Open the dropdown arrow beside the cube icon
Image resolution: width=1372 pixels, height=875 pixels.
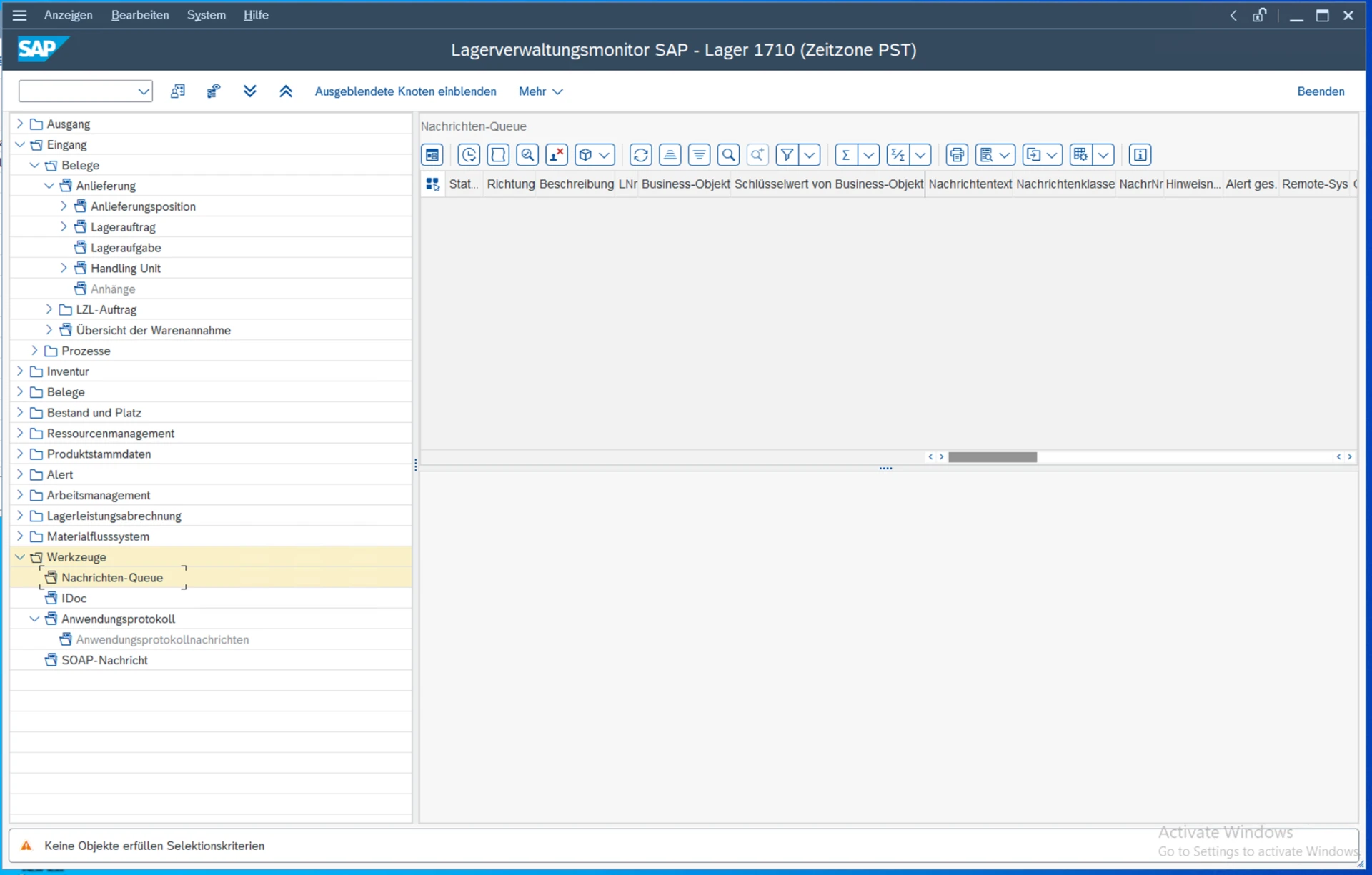click(x=605, y=155)
